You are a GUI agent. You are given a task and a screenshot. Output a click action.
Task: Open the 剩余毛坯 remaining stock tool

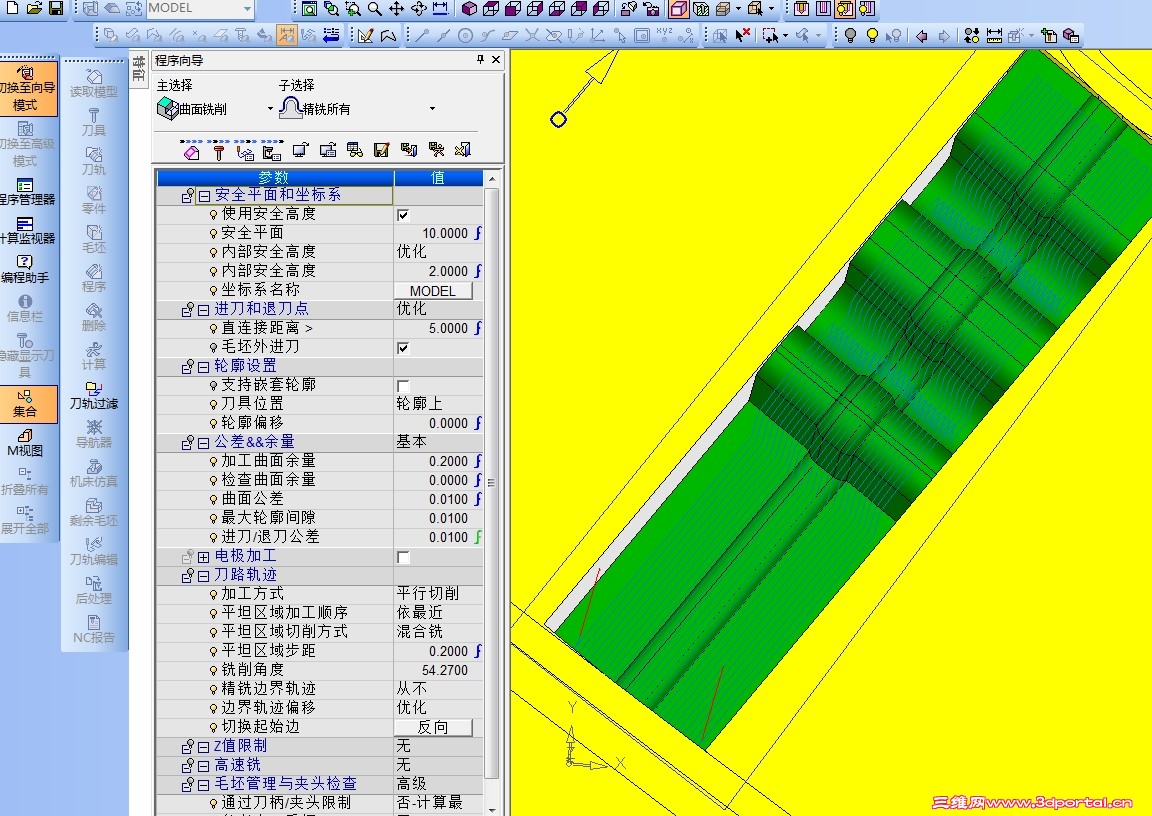pos(96,514)
